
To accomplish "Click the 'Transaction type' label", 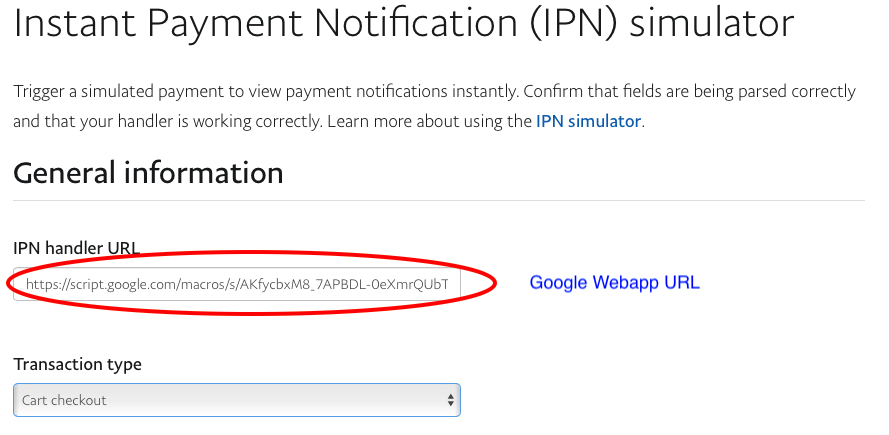I will coord(78,364).
